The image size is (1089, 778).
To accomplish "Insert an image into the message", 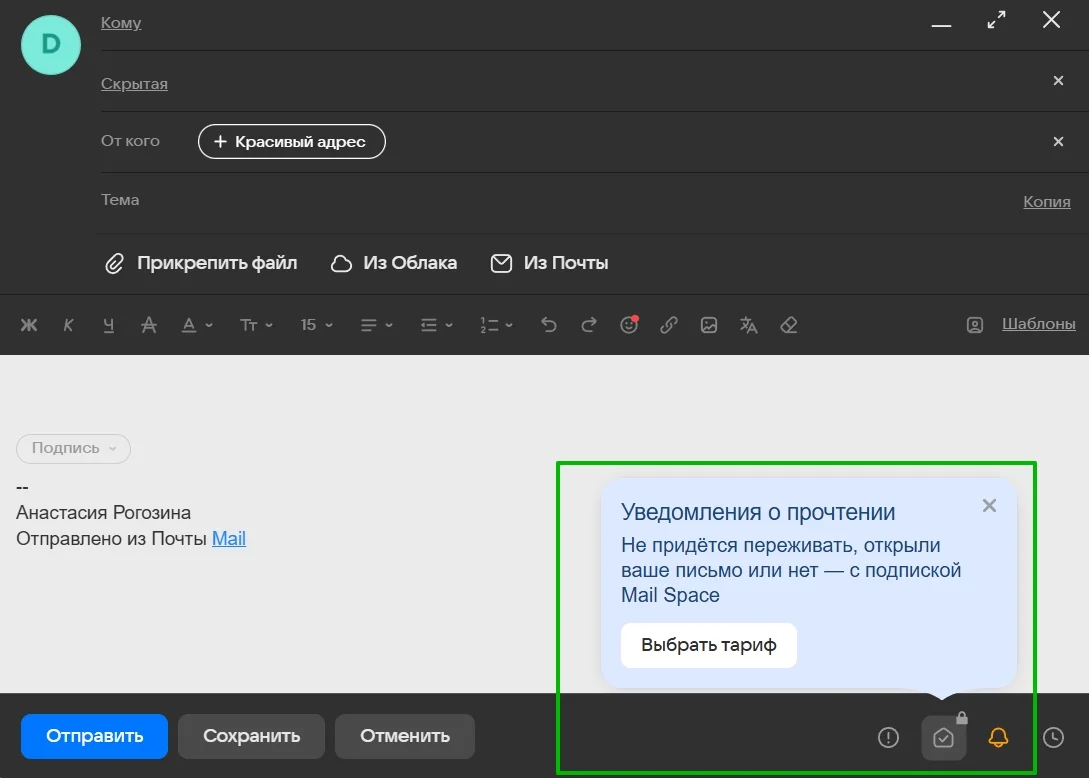I will 709,325.
